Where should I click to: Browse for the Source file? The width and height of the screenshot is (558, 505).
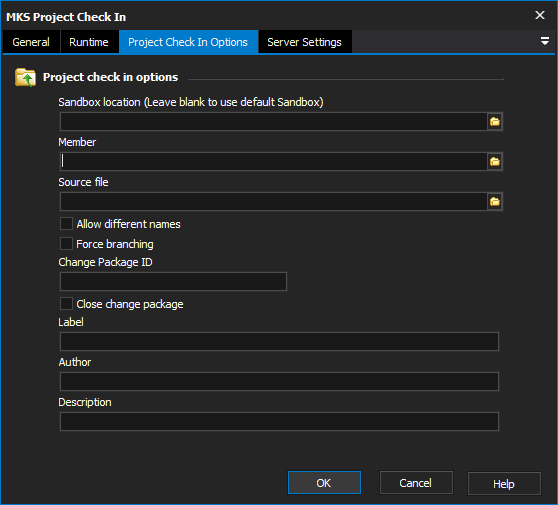click(495, 202)
